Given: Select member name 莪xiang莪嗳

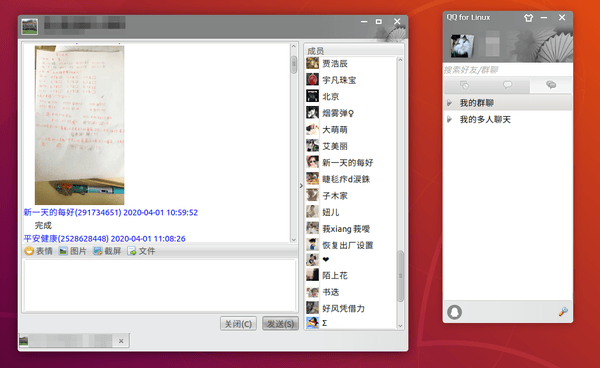Looking at the screenshot, I should [346, 229].
